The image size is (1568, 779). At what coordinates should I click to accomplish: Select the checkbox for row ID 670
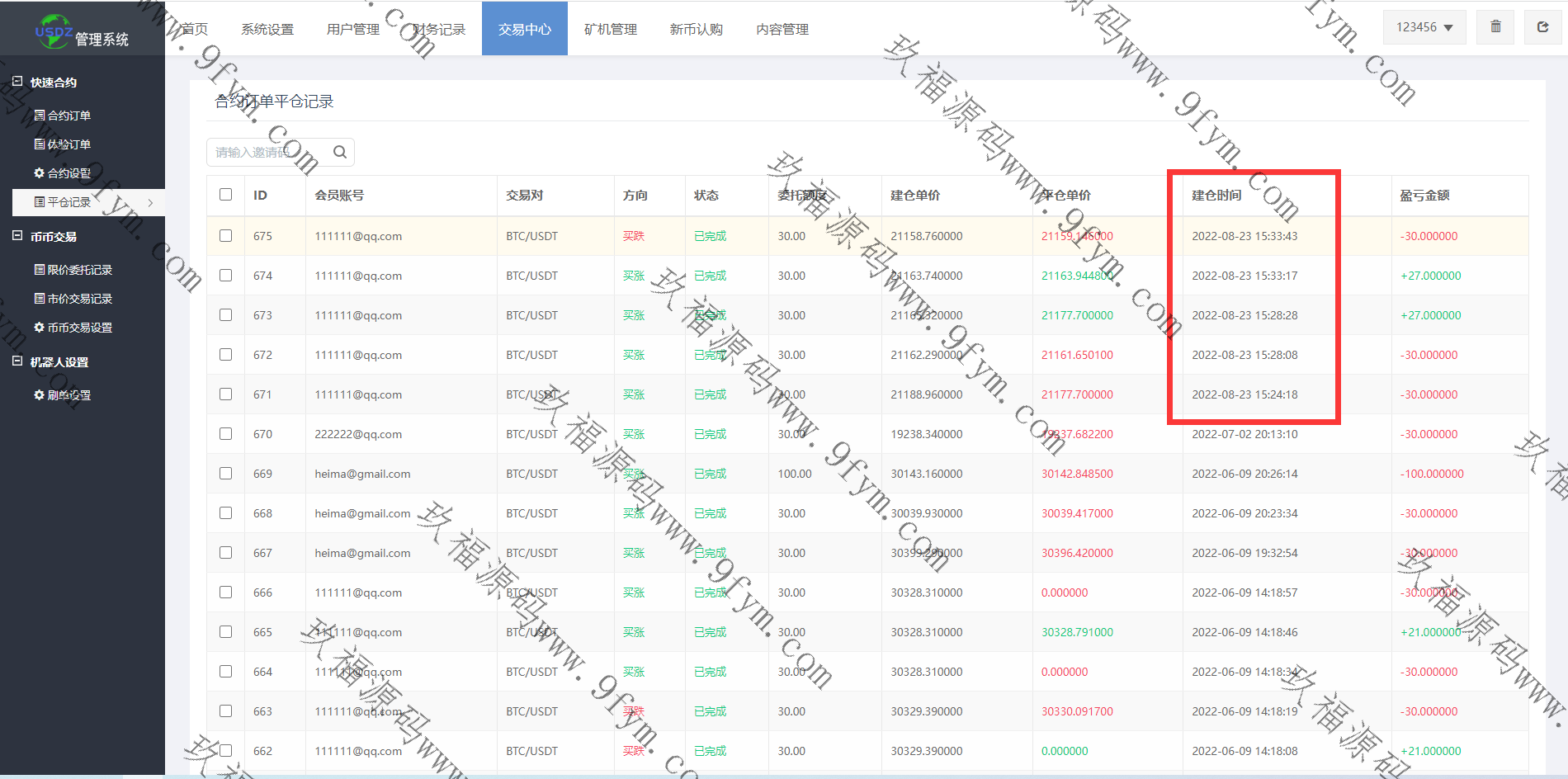[225, 434]
